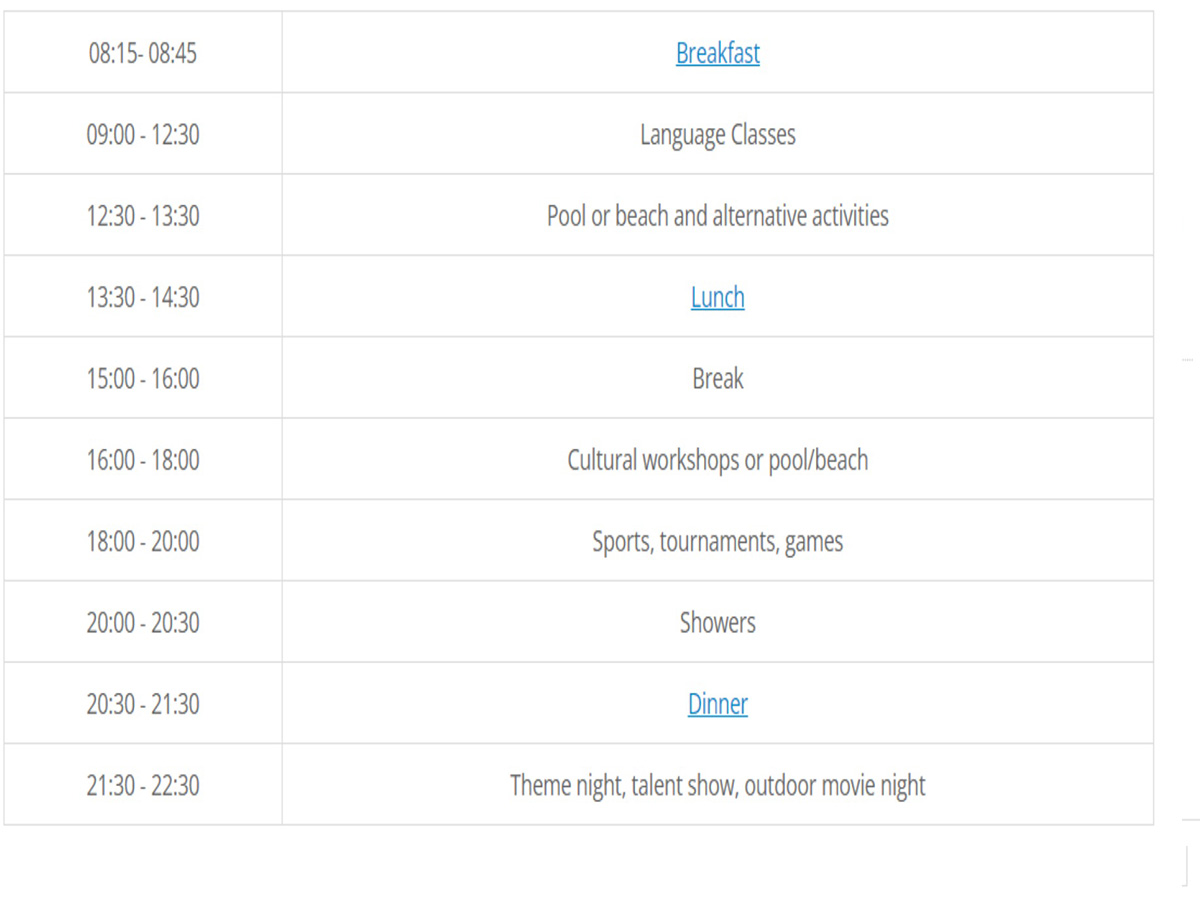Select the 12:30 - 13:30 time slot
The image size is (1200, 900).
[x=143, y=216]
